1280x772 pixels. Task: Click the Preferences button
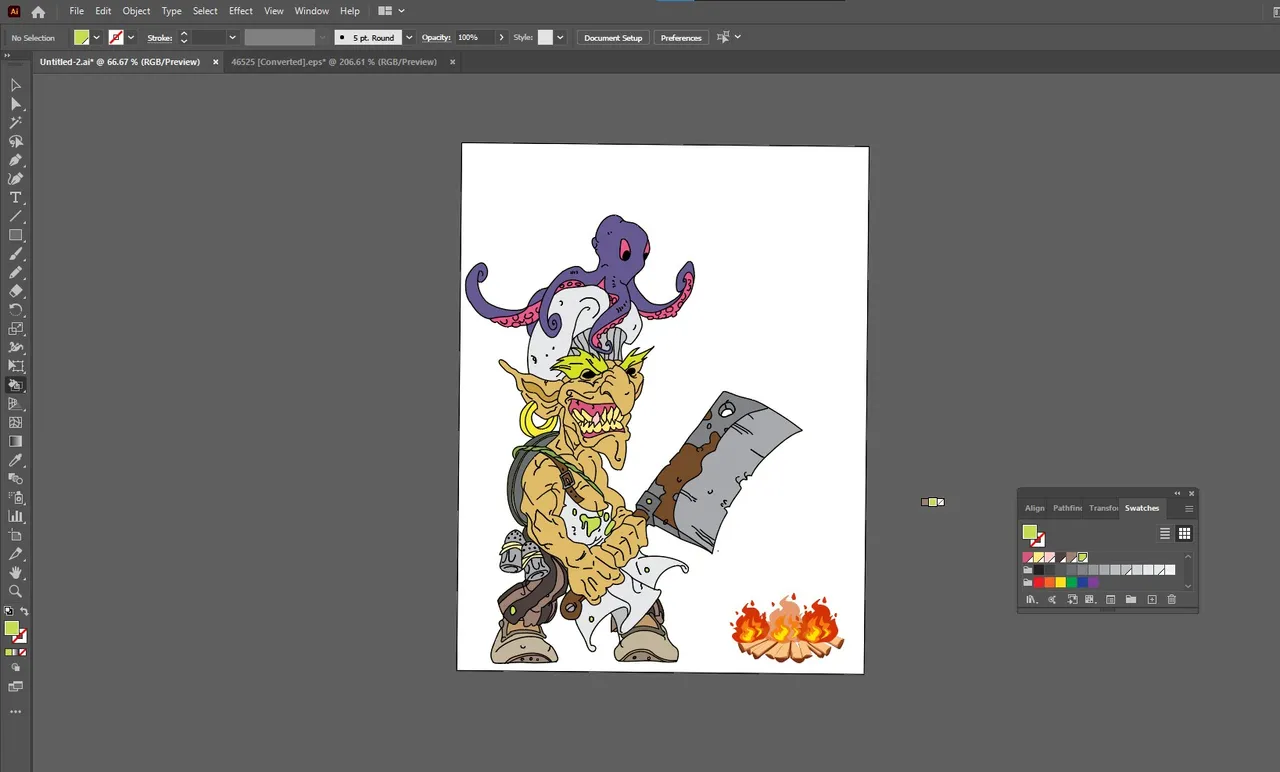point(681,37)
